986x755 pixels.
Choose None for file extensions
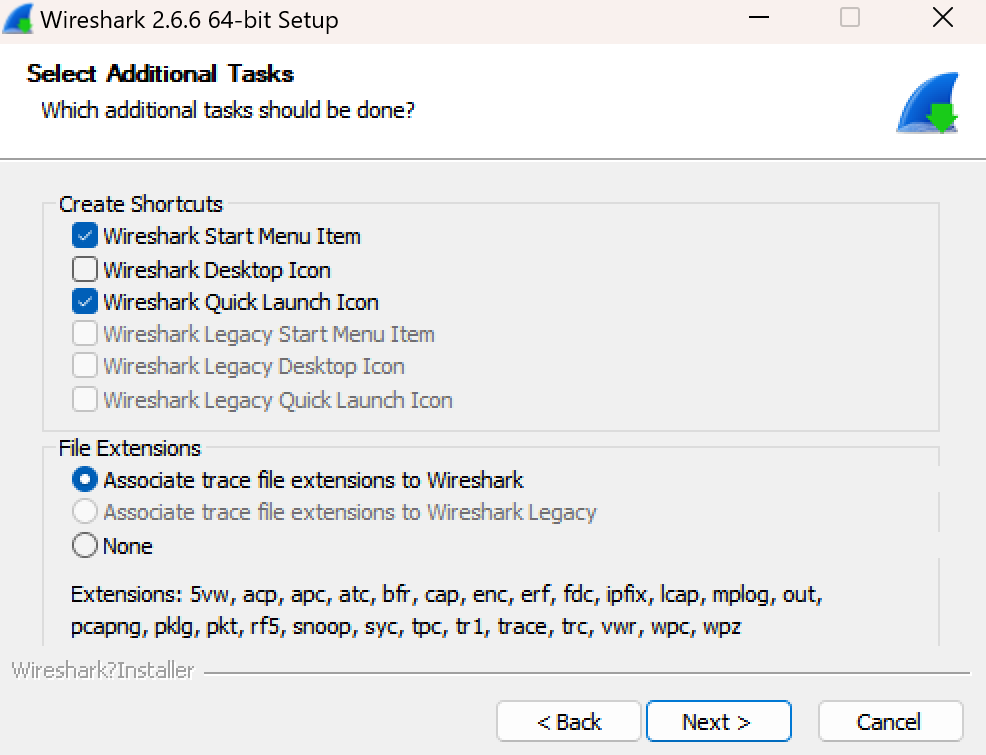pos(86,546)
